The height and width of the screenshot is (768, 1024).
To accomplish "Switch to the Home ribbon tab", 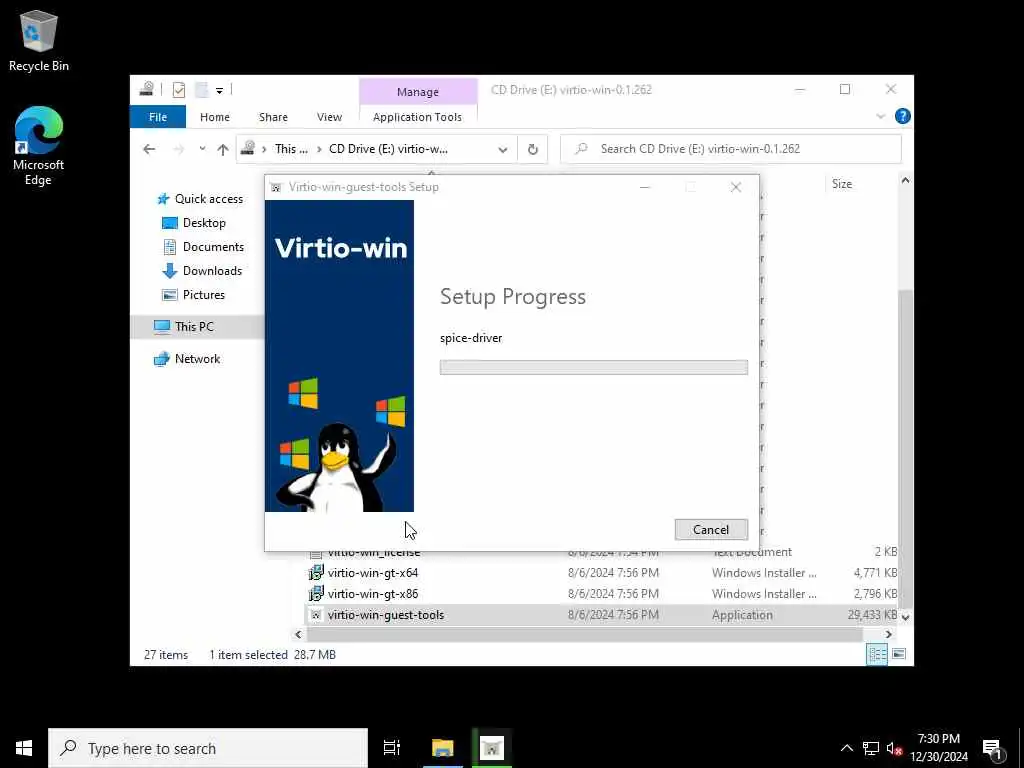I will (215, 117).
